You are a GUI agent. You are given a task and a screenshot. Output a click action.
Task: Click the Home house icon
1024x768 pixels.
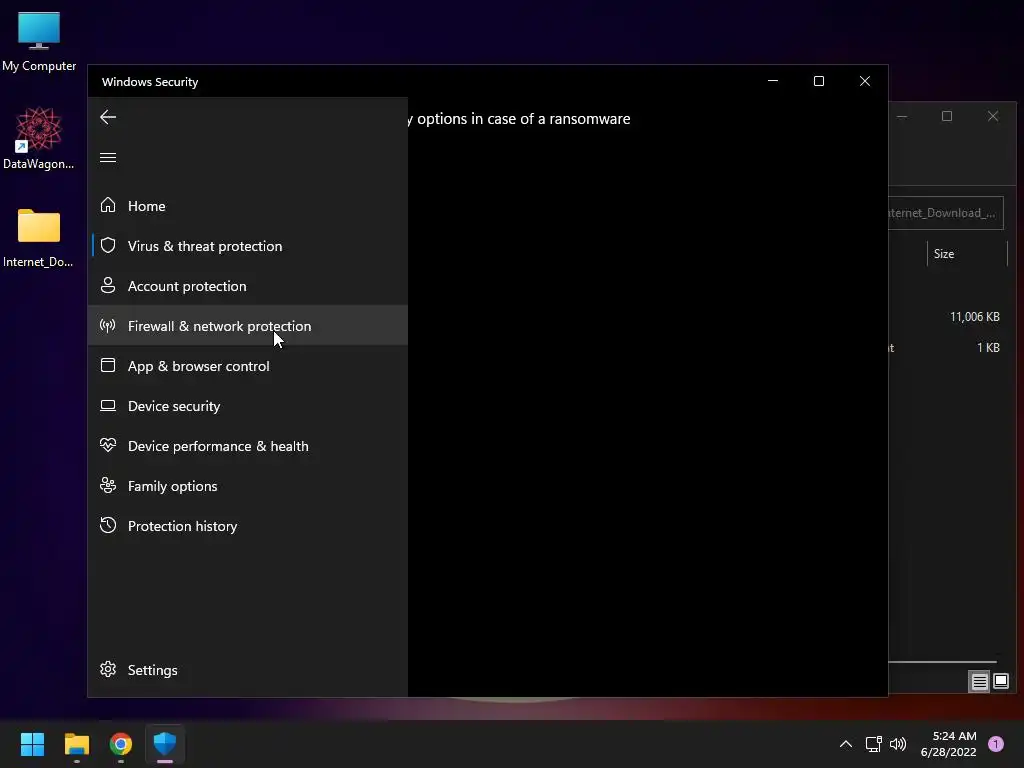[x=108, y=206]
